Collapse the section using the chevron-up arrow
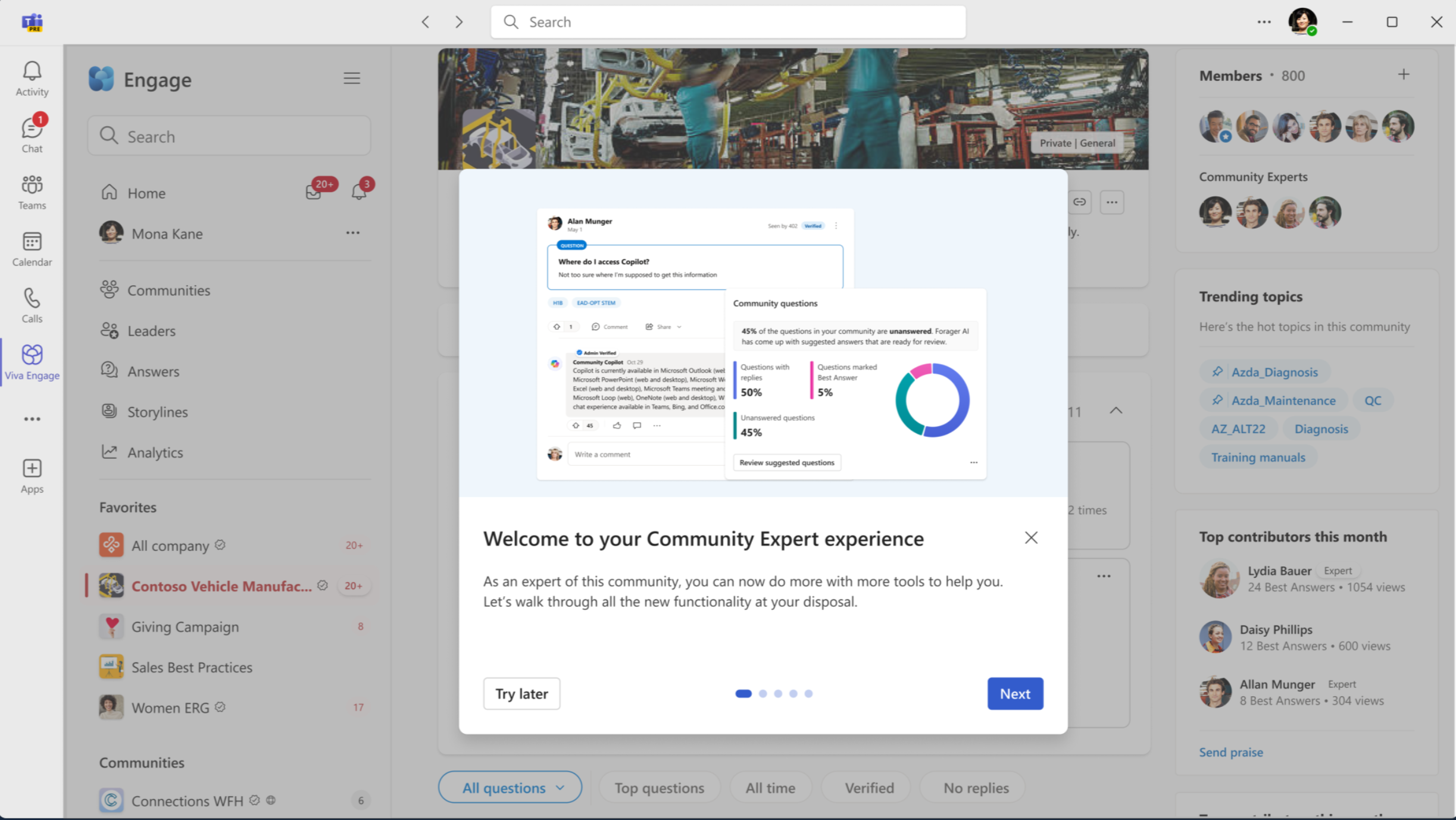Screen dimensions: 1456x820 1116,411
